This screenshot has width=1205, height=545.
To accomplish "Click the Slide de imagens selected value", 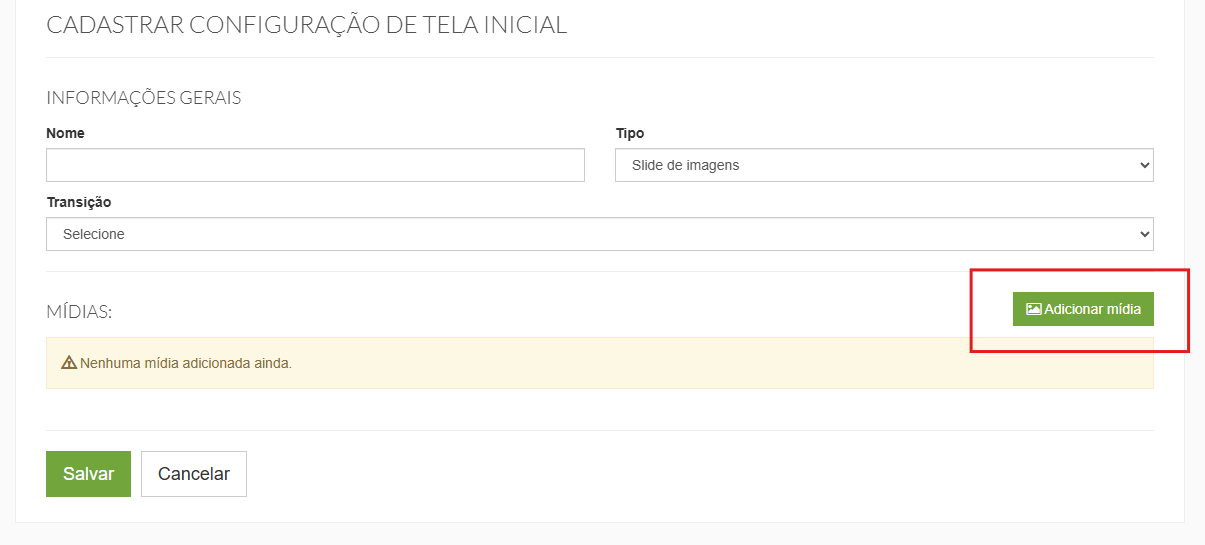I will click(685, 165).
